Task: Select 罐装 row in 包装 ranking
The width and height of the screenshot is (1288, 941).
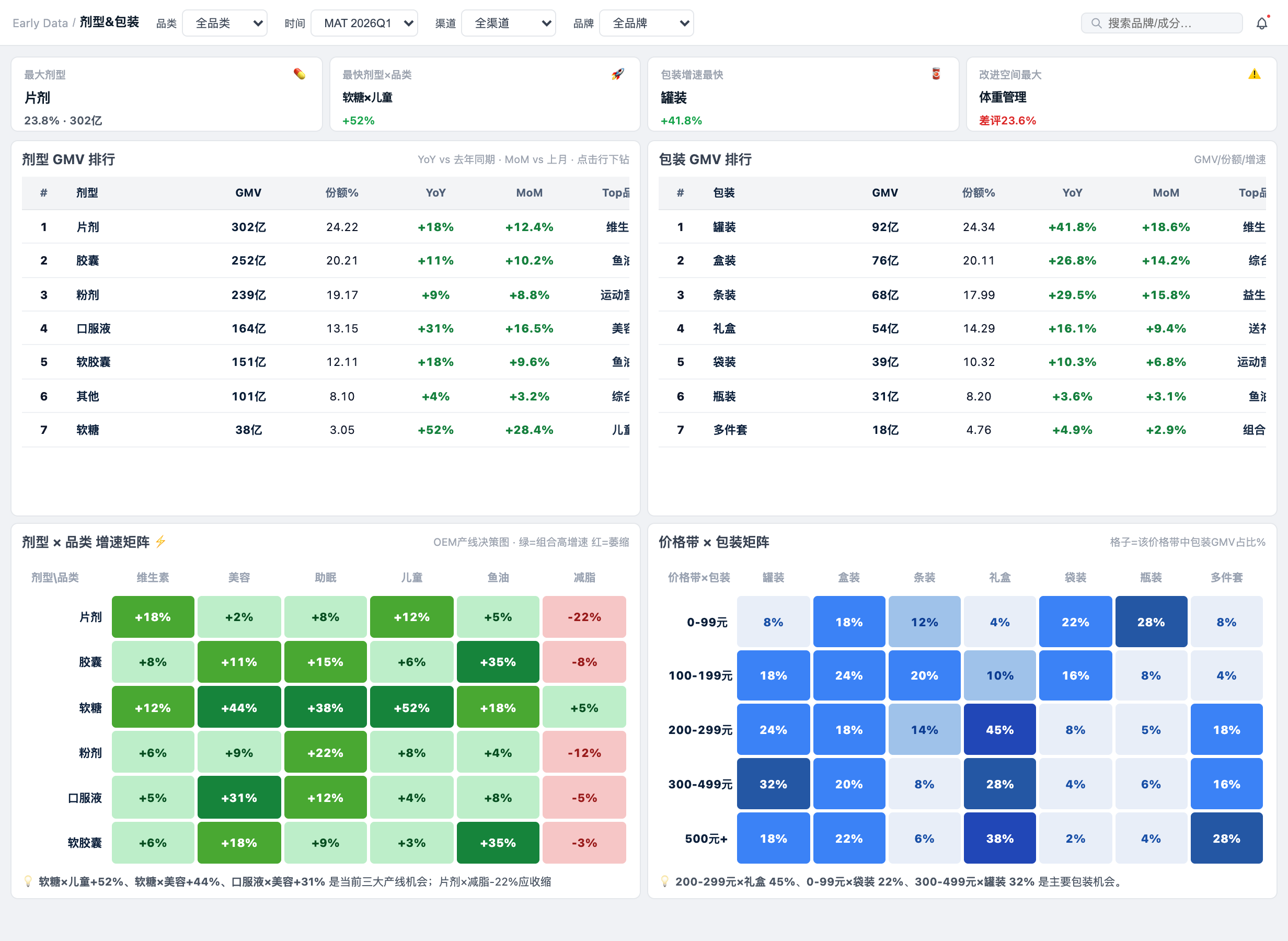Action: [x=962, y=227]
